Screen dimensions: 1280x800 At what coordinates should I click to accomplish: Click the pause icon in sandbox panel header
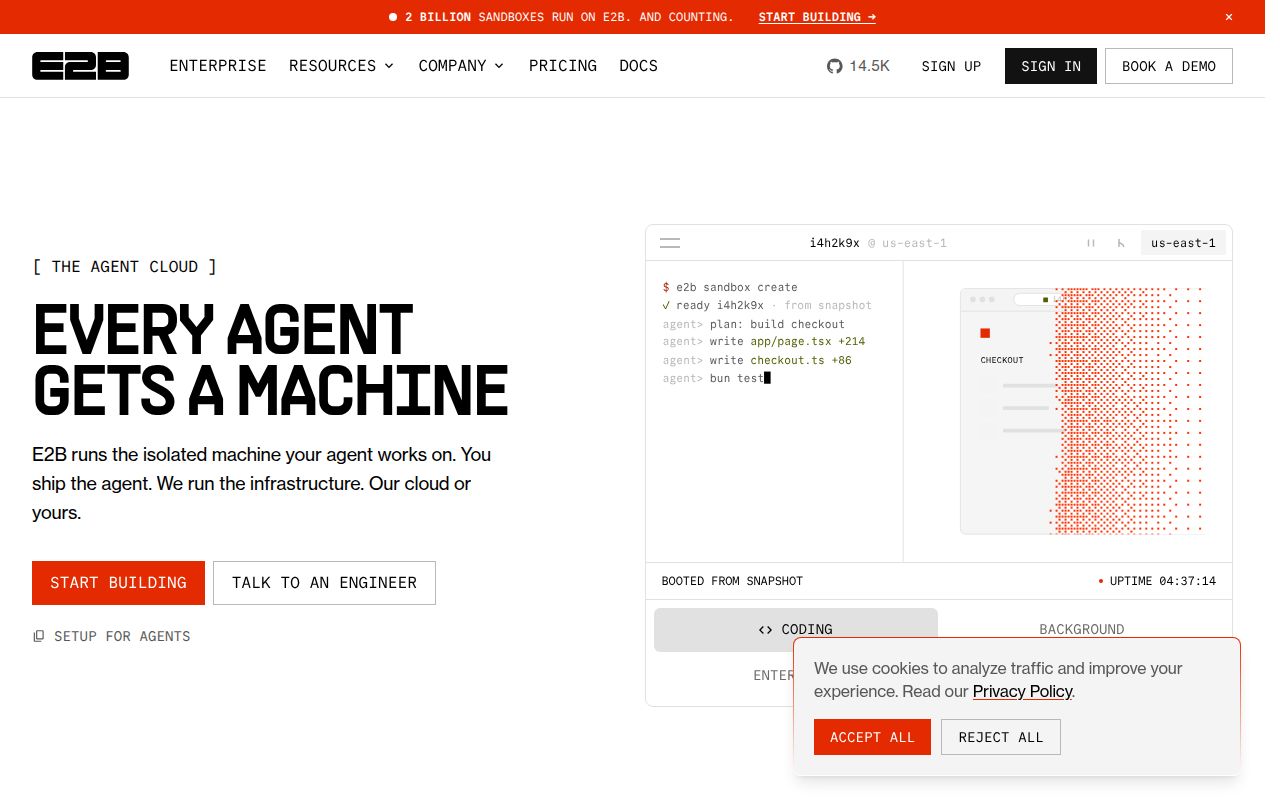point(1091,243)
